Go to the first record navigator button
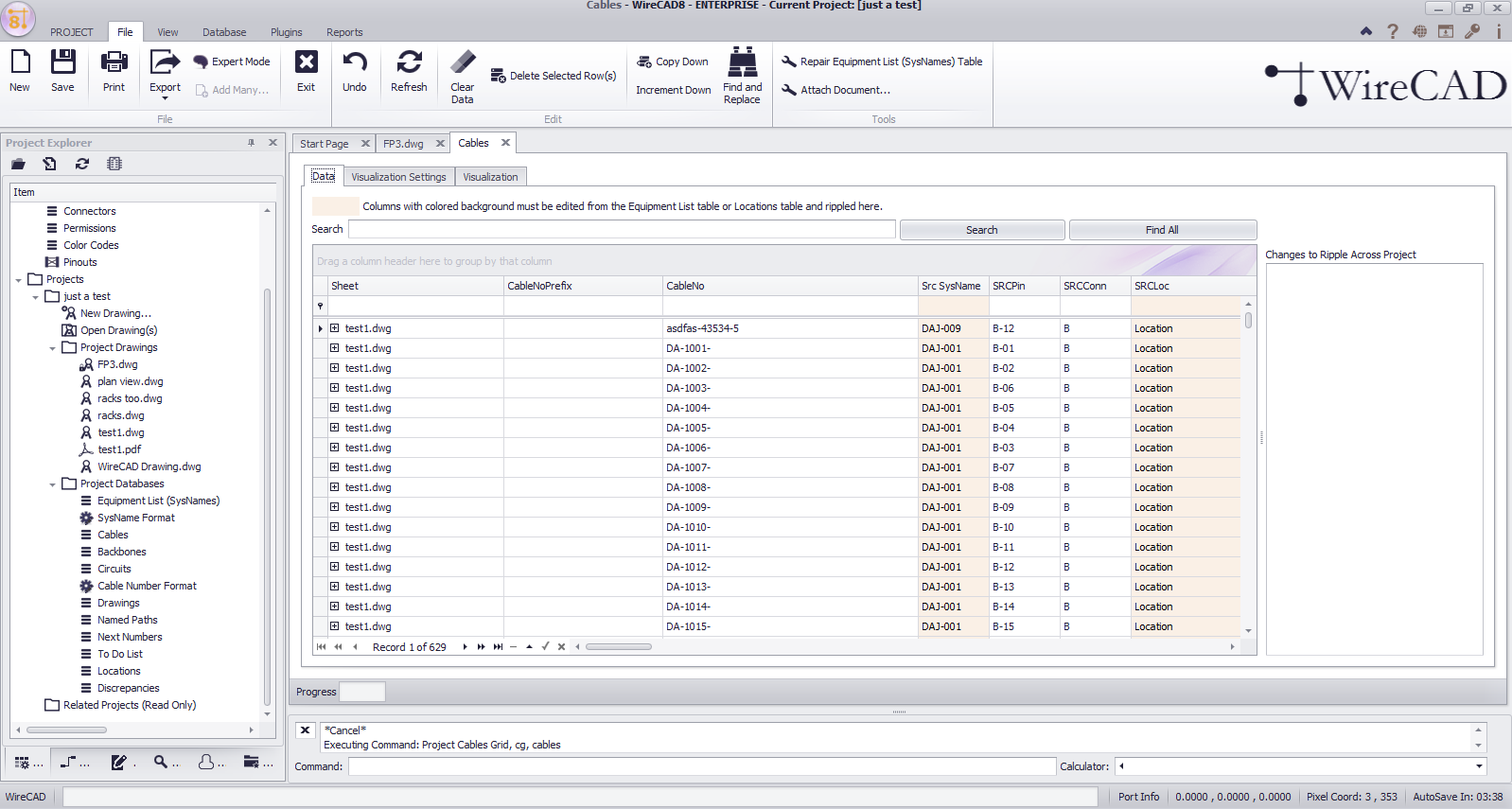The image size is (1512, 809). pos(321,647)
